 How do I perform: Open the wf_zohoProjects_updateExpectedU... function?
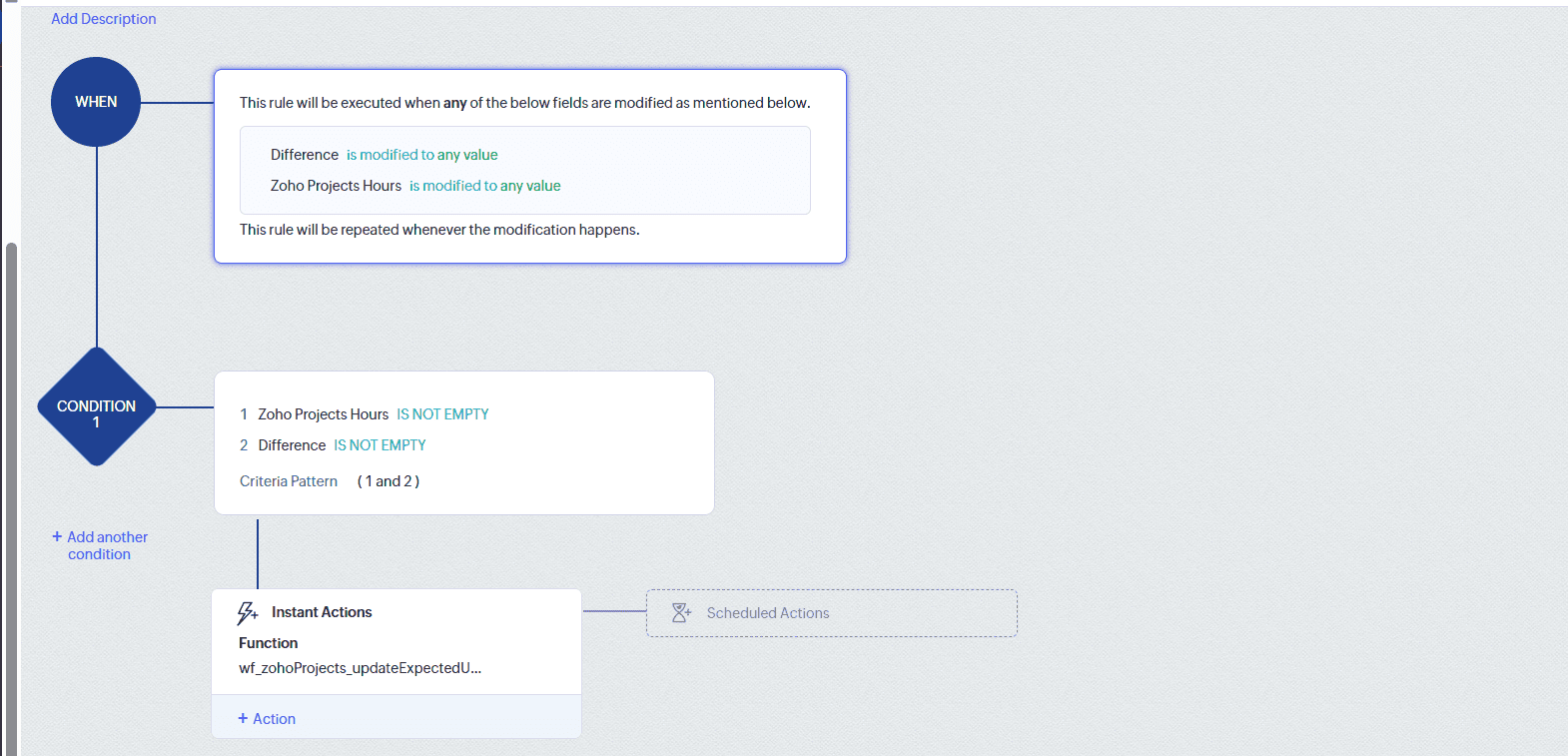coord(360,668)
